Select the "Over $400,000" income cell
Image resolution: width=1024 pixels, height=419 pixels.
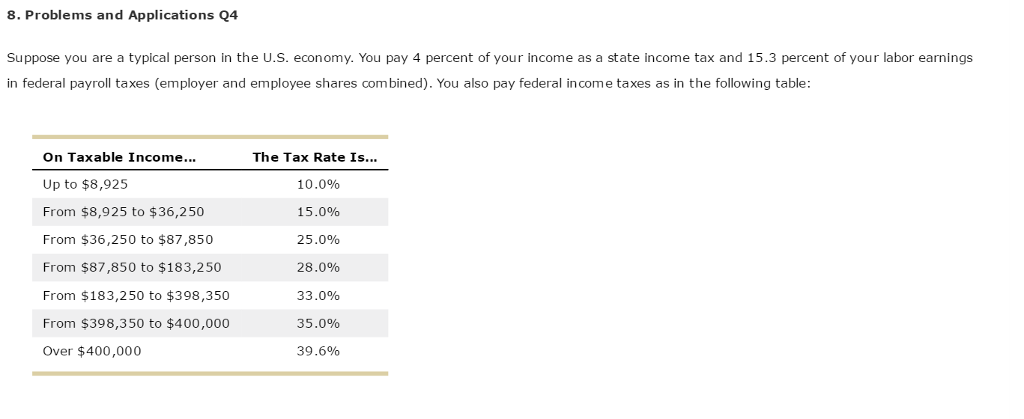pyautogui.click(x=92, y=351)
